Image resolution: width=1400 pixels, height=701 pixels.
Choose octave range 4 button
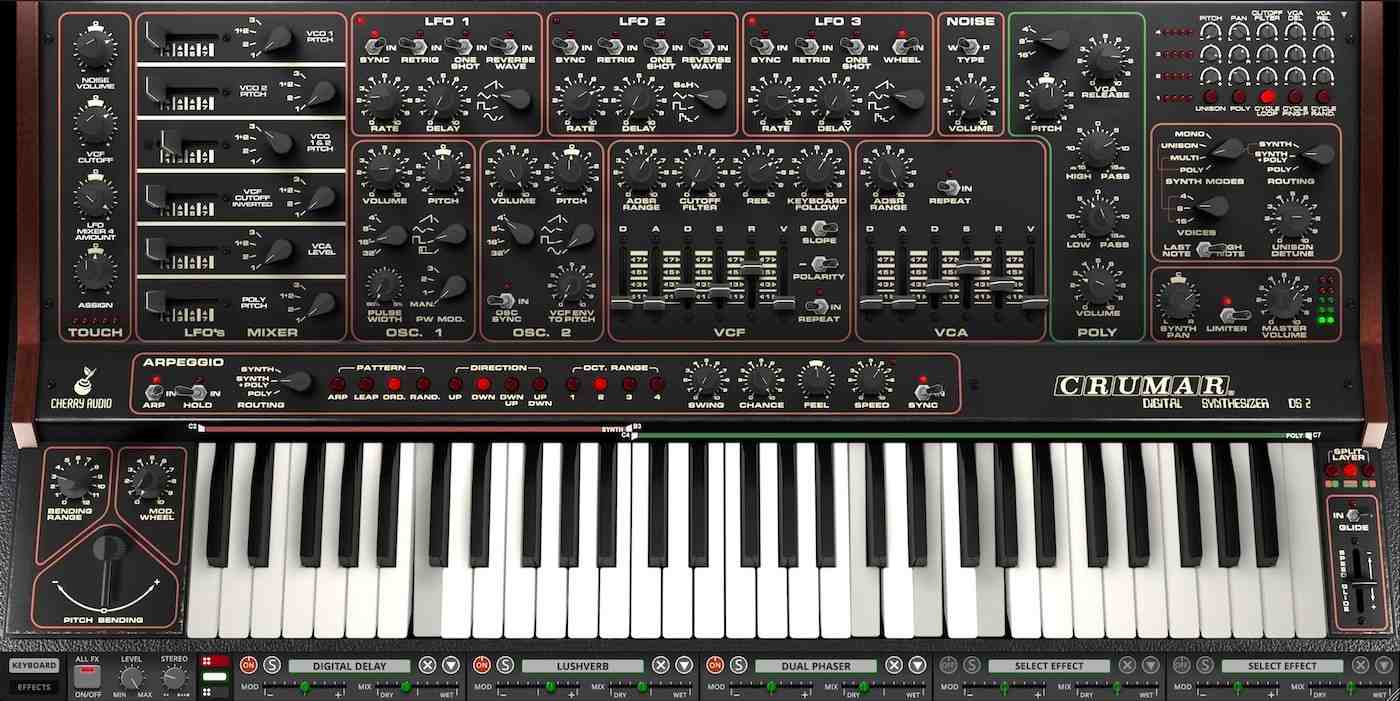click(657, 384)
